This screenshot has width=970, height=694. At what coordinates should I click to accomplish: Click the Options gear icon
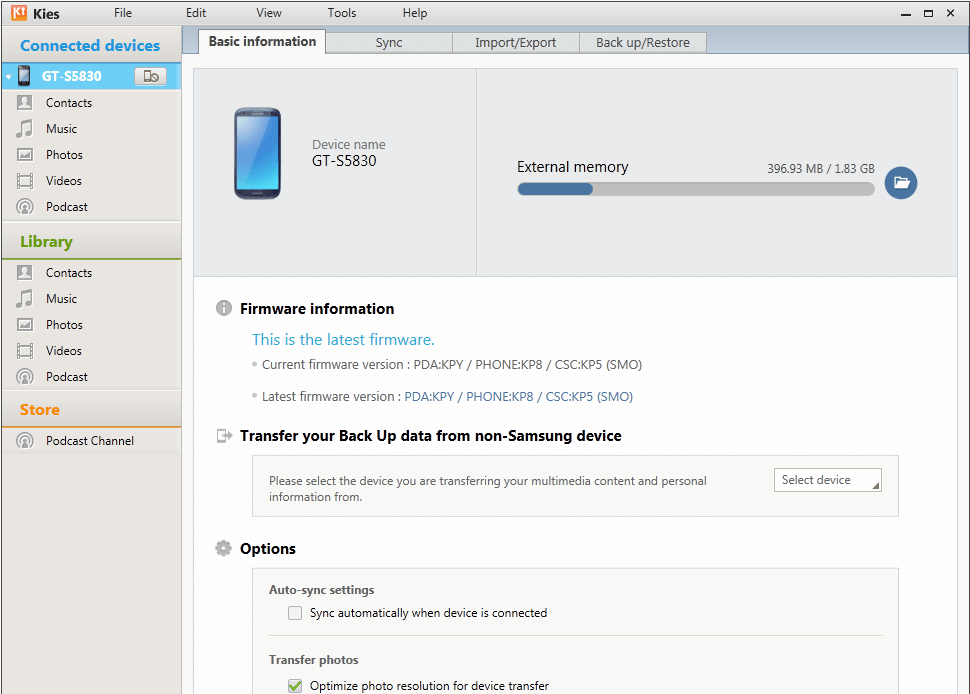click(223, 548)
